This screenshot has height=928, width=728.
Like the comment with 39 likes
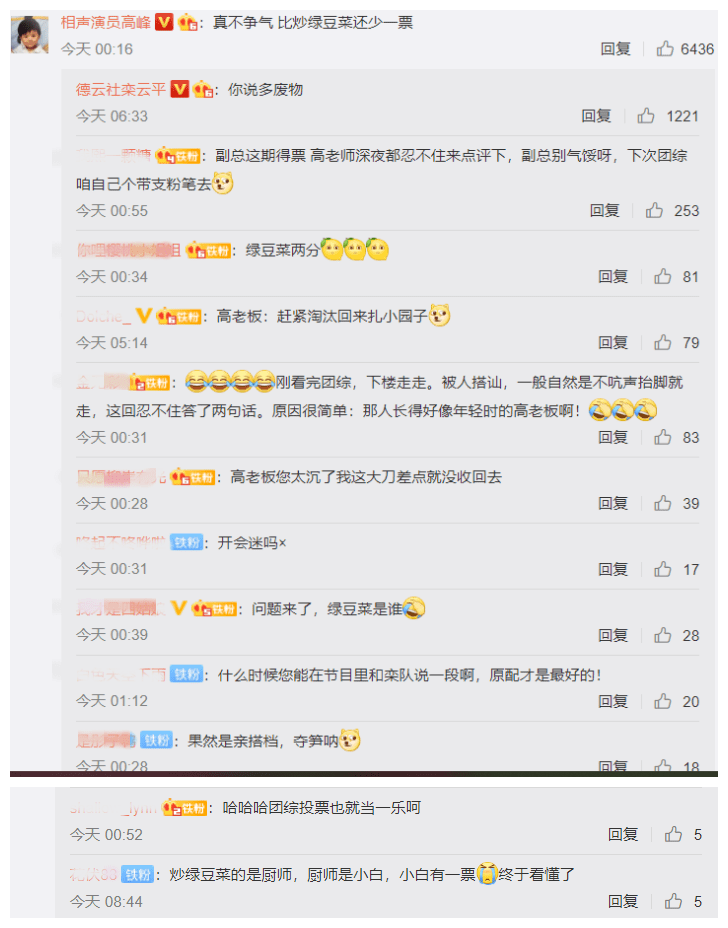click(662, 503)
